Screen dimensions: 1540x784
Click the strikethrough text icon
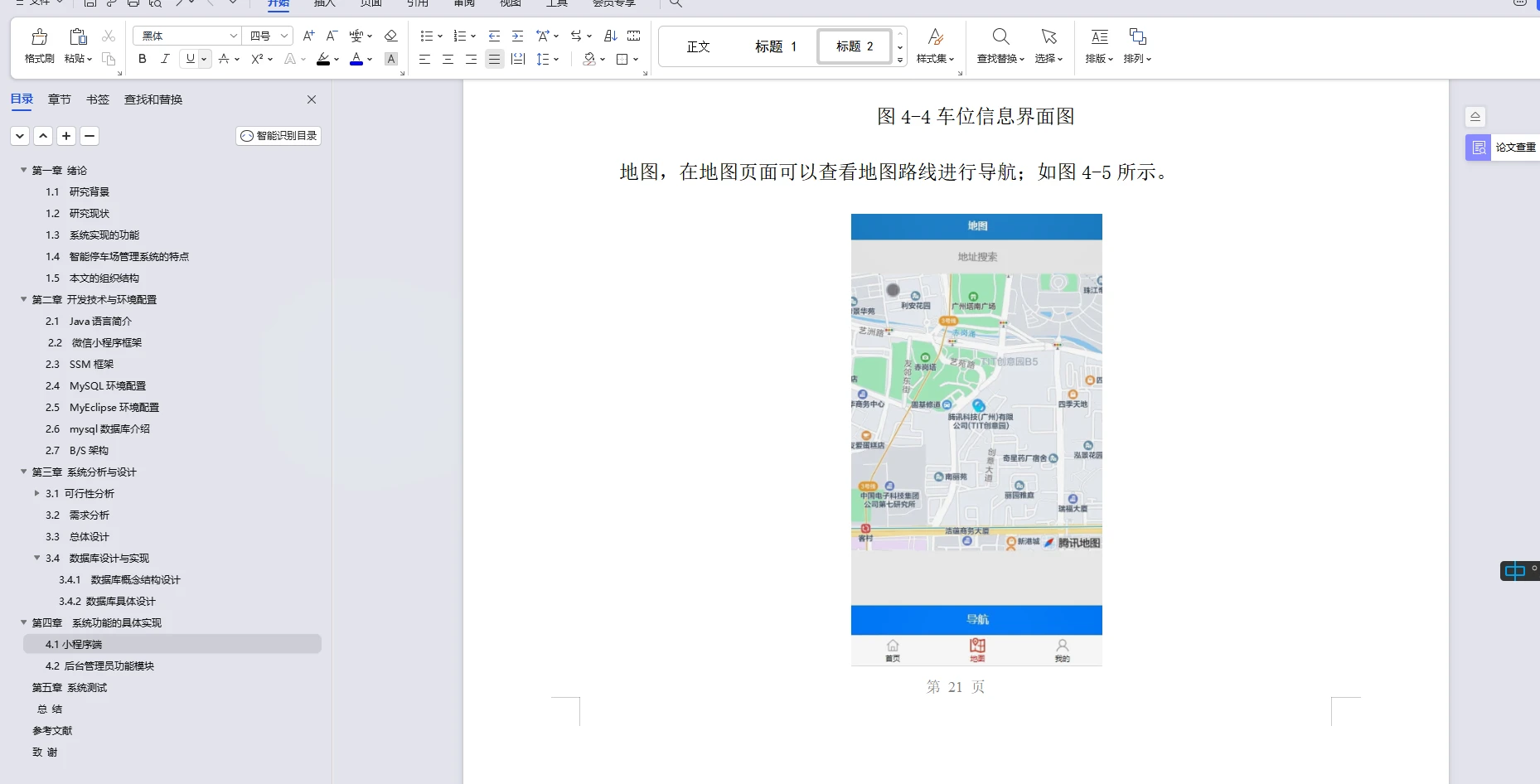pyautogui.click(x=224, y=59)
